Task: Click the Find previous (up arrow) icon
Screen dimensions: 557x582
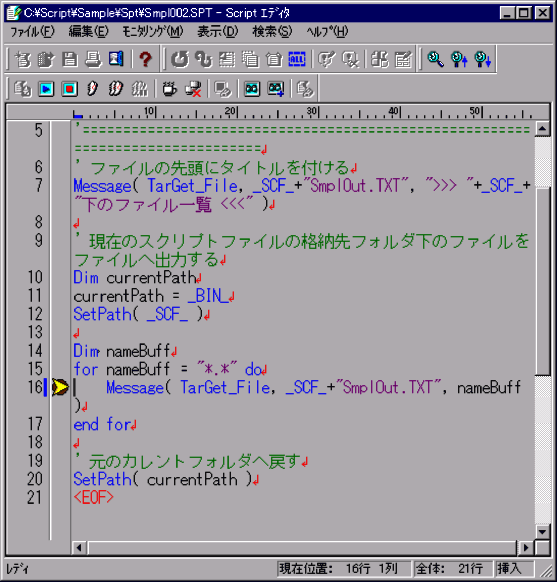Action: [459, 59]
